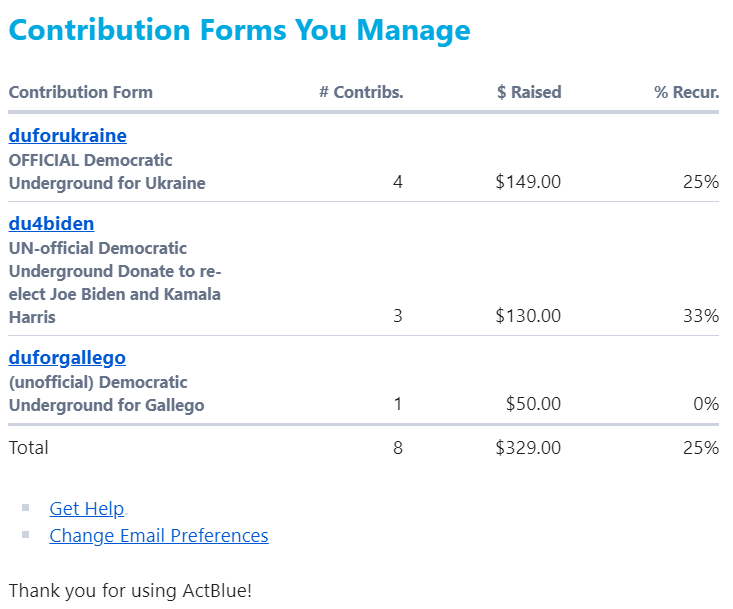Click the Thank you for using ActBlue text
This screenshot has height=609, width=733.
click(130, 590)
